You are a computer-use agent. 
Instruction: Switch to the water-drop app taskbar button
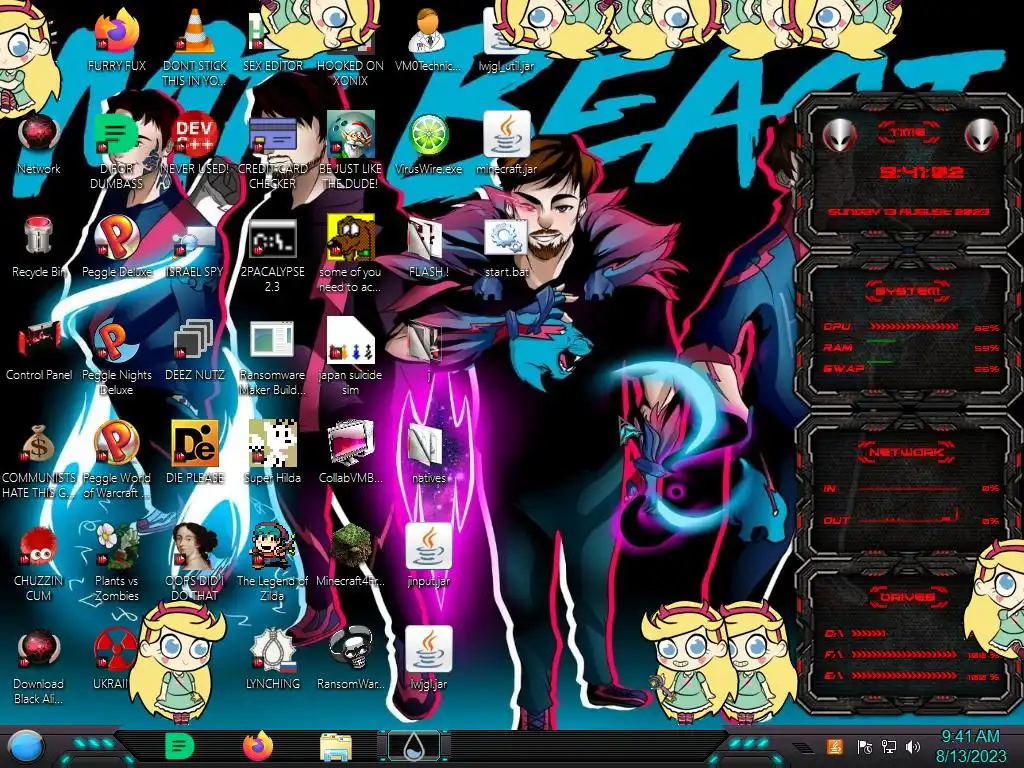coord(413,746)
